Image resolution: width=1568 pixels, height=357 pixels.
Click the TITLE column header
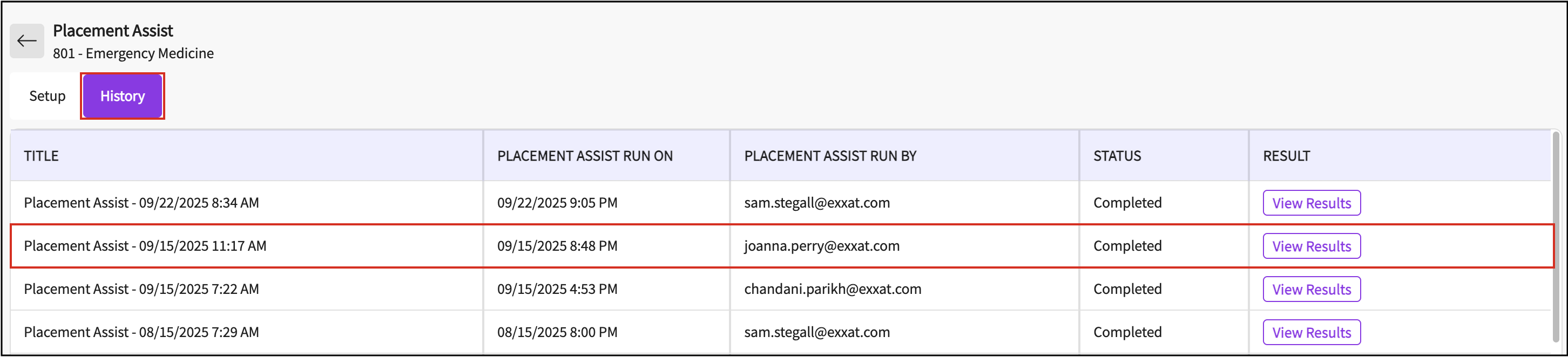[x=42, y=156]
